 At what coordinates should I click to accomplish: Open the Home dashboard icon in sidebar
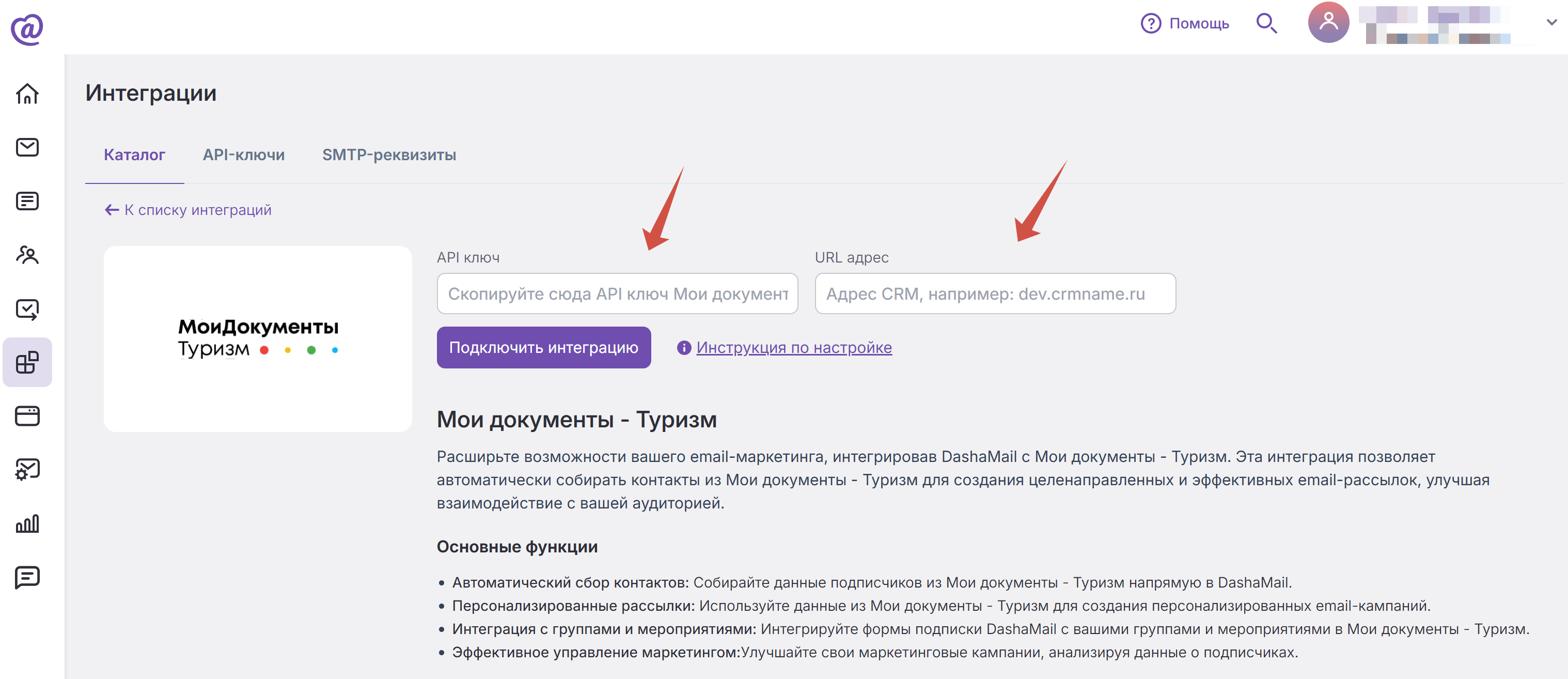coord(27,94)
